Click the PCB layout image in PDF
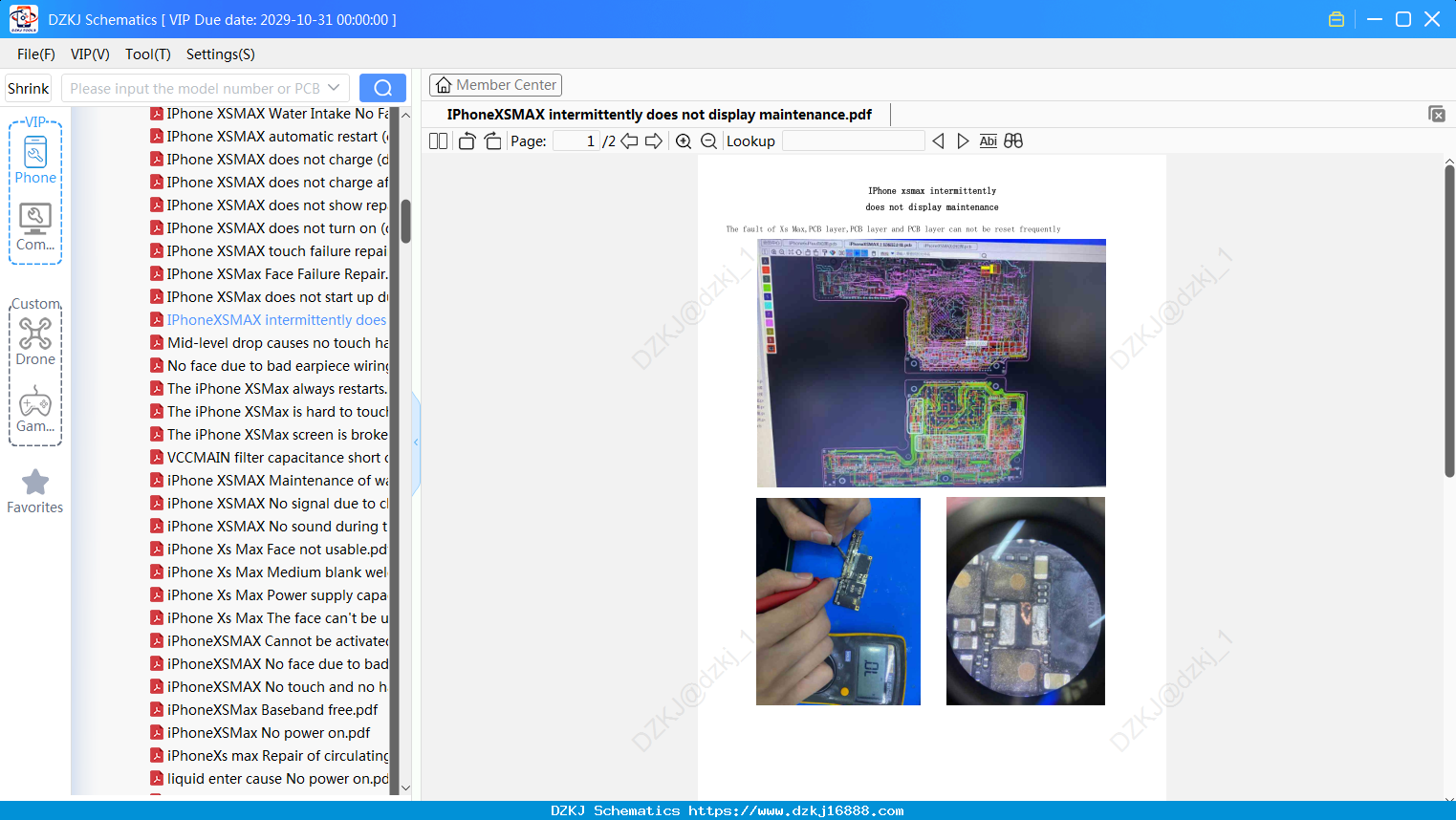 click(931, 363)
